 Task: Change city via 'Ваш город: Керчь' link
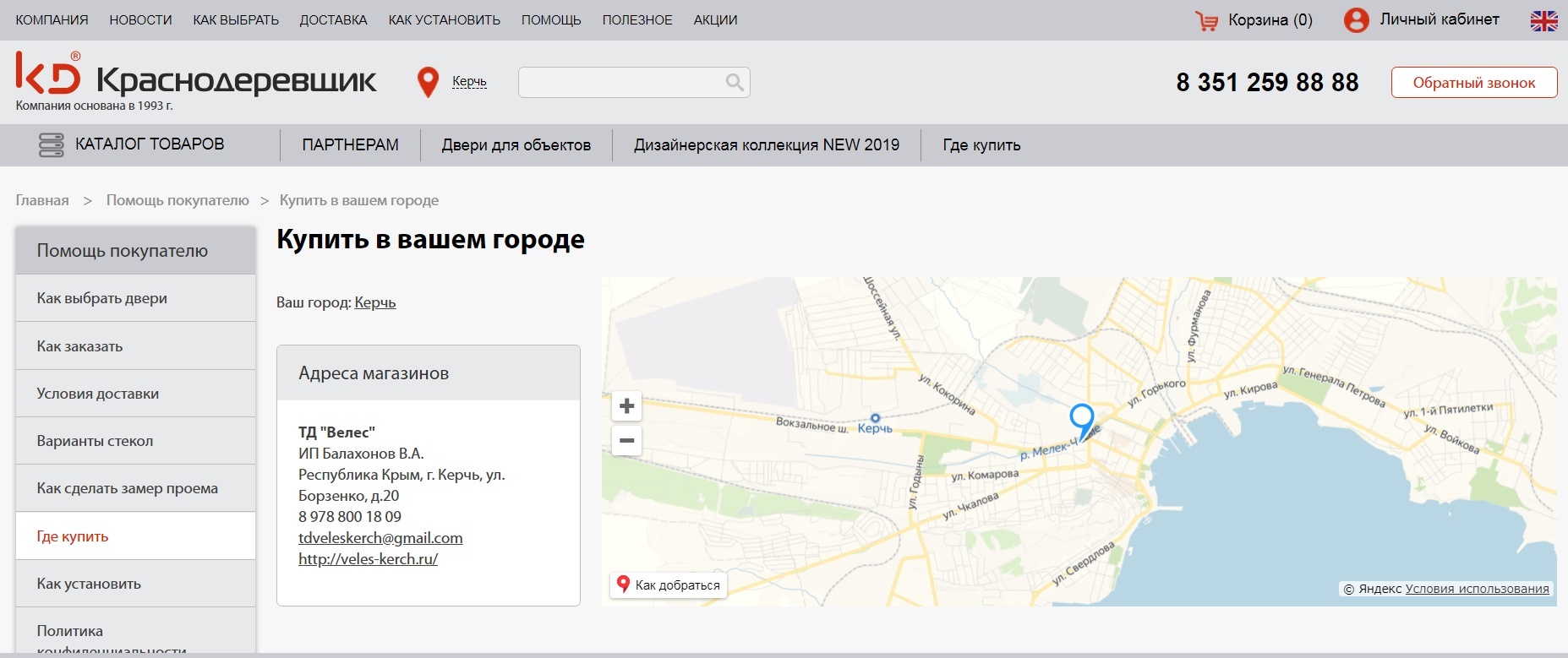(x=374, y=302)
